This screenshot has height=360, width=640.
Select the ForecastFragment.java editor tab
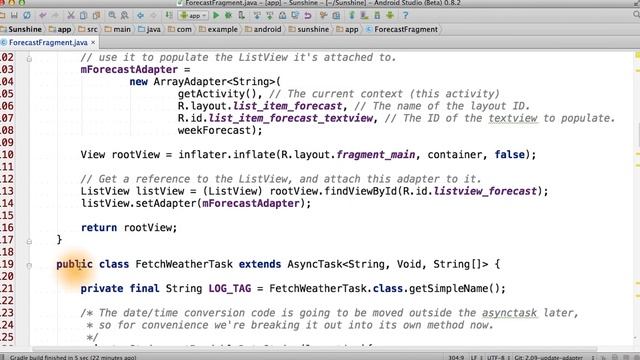click(48, 42)
